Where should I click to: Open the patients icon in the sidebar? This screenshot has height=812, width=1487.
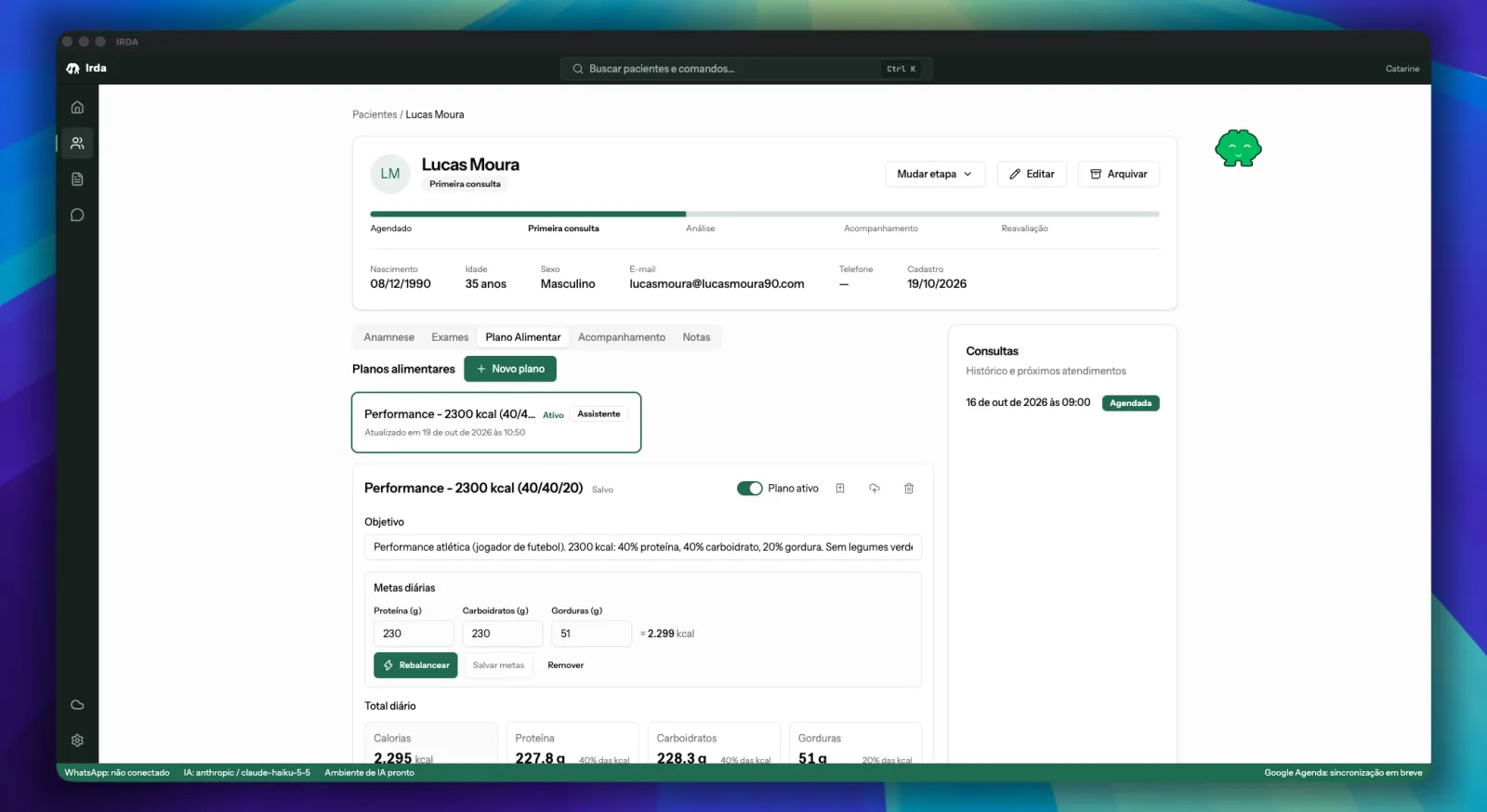tap(77, 143)
